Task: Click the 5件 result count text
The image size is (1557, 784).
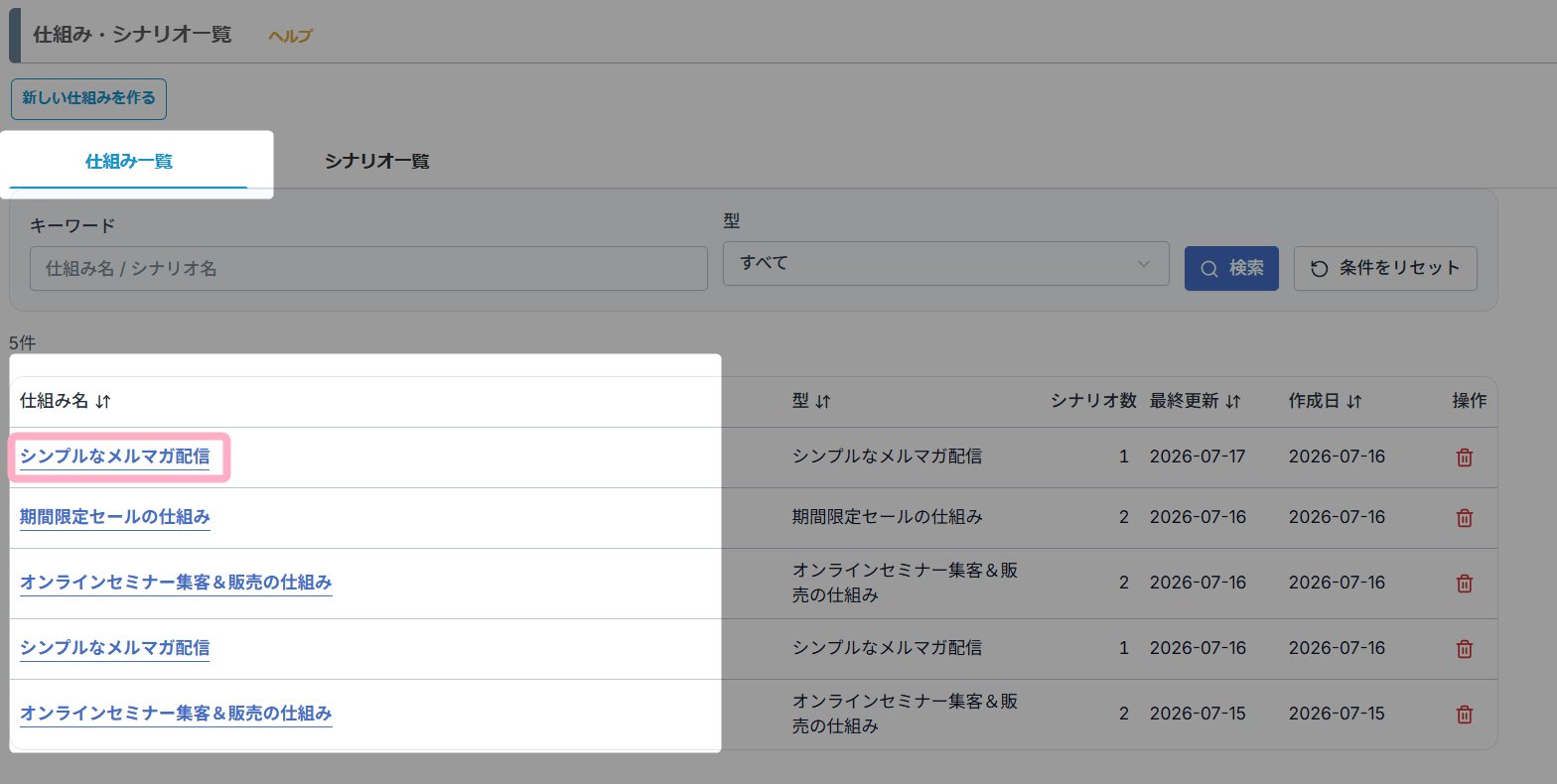Action: [x=22, y=343]
